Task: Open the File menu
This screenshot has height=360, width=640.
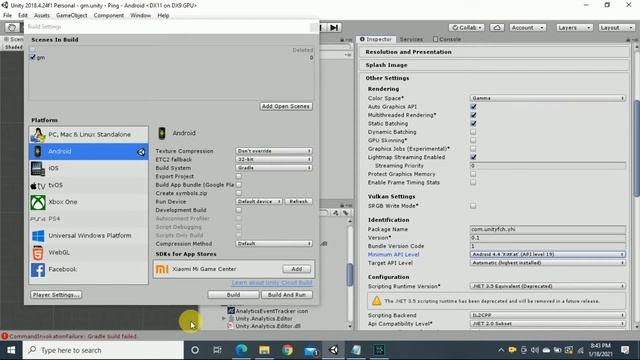Action: 7,15
